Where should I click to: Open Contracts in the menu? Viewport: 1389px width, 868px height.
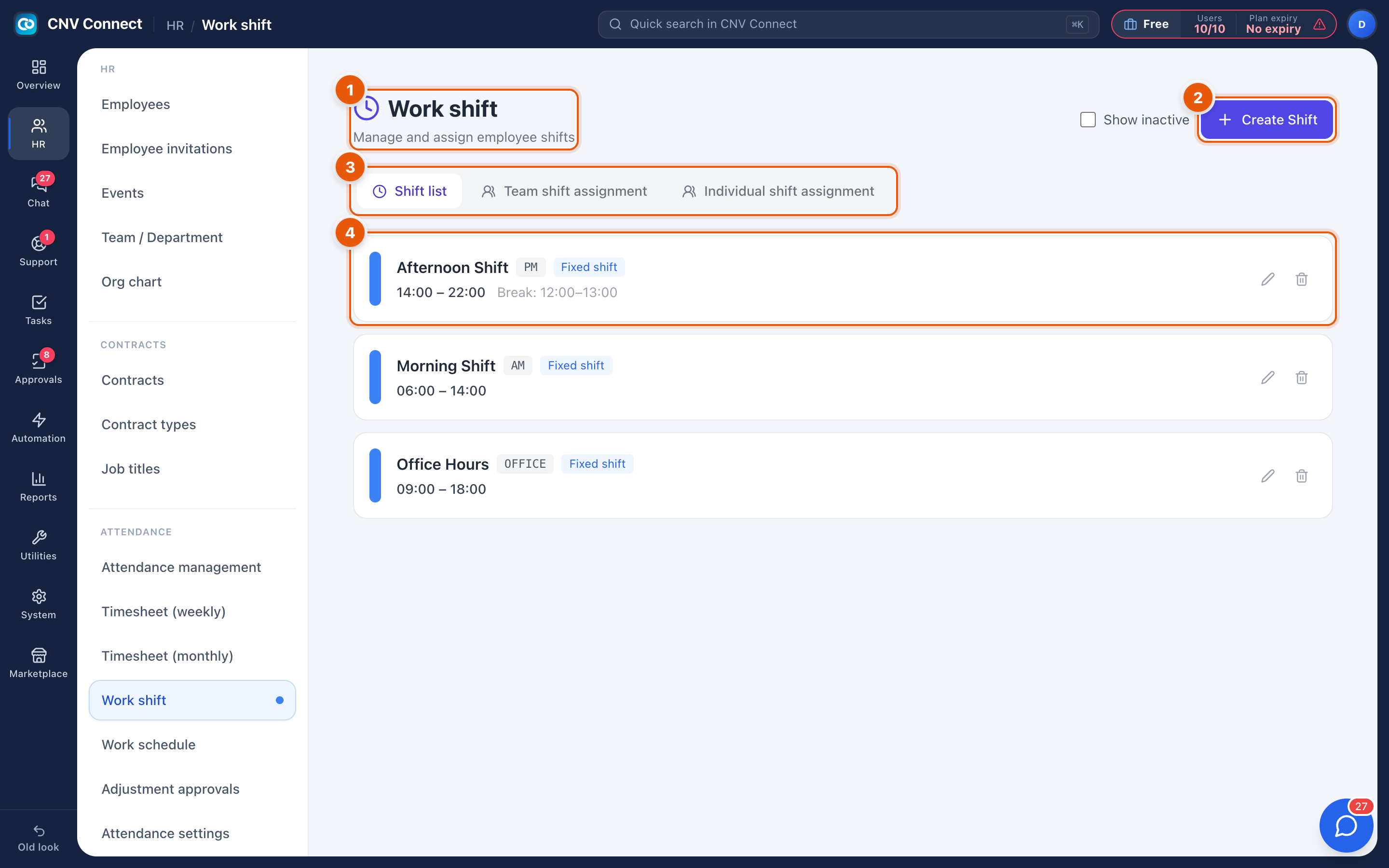tap(192, 380)
